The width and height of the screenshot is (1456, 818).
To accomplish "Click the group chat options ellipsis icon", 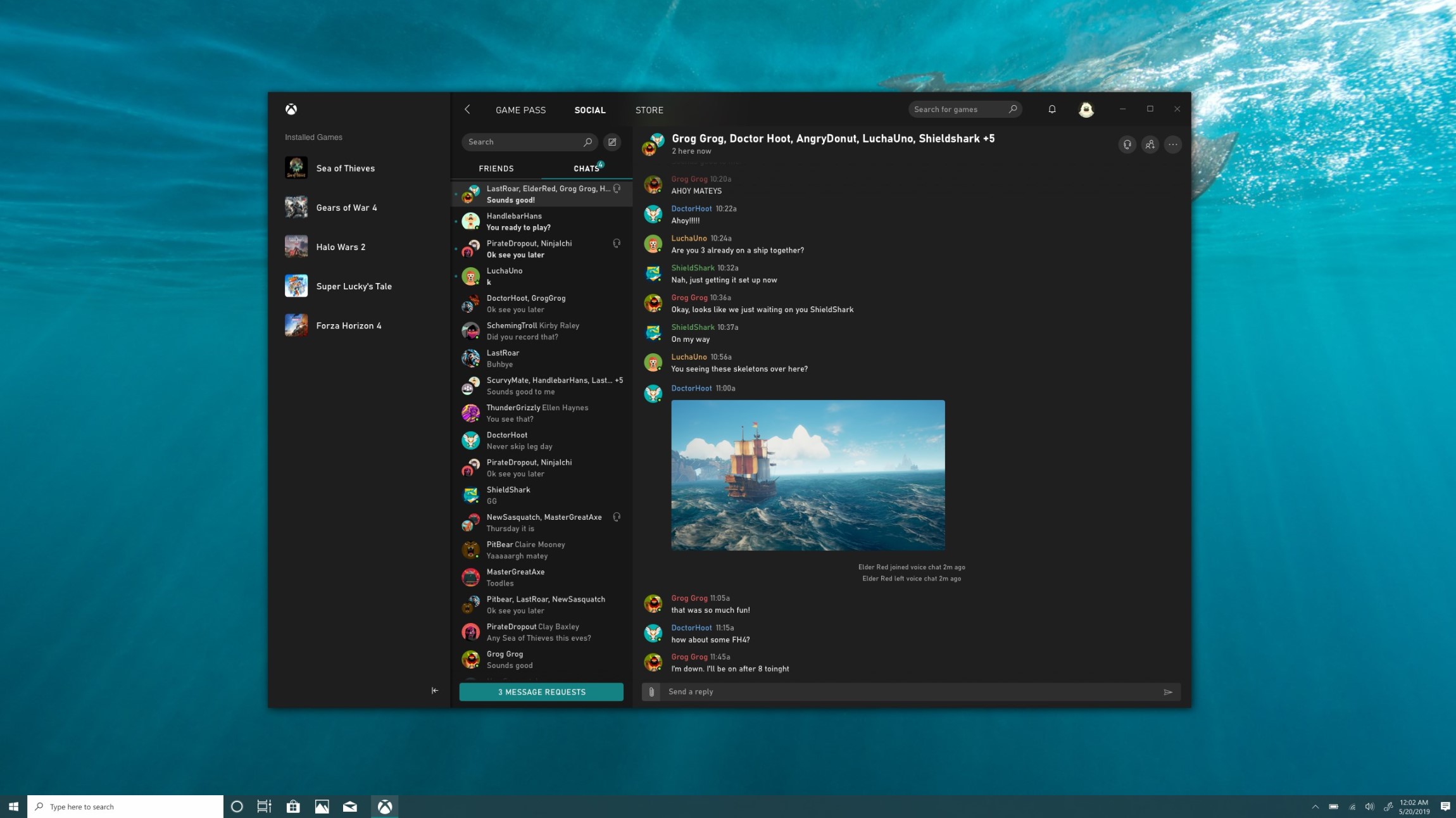I will click(1173, 144).
